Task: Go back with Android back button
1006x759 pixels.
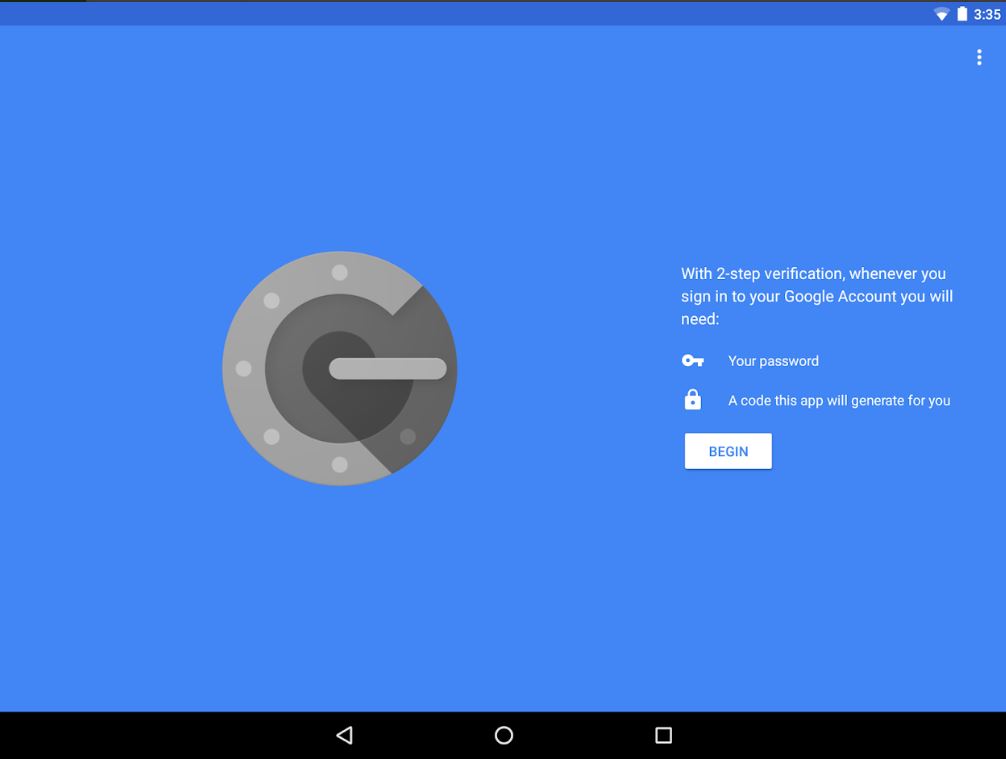Action: [x=345, y=735]
